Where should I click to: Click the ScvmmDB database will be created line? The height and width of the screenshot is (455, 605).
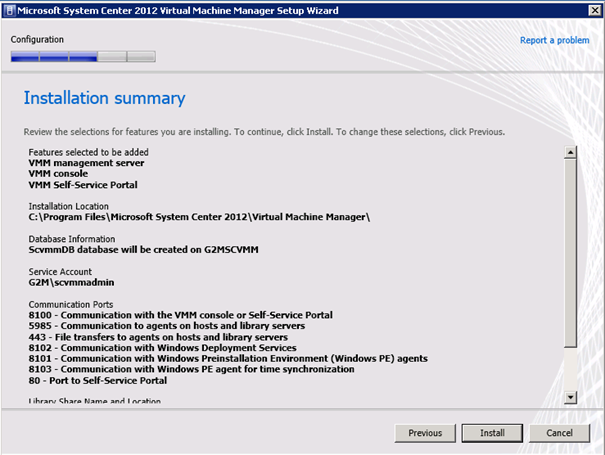click(144, 250)
